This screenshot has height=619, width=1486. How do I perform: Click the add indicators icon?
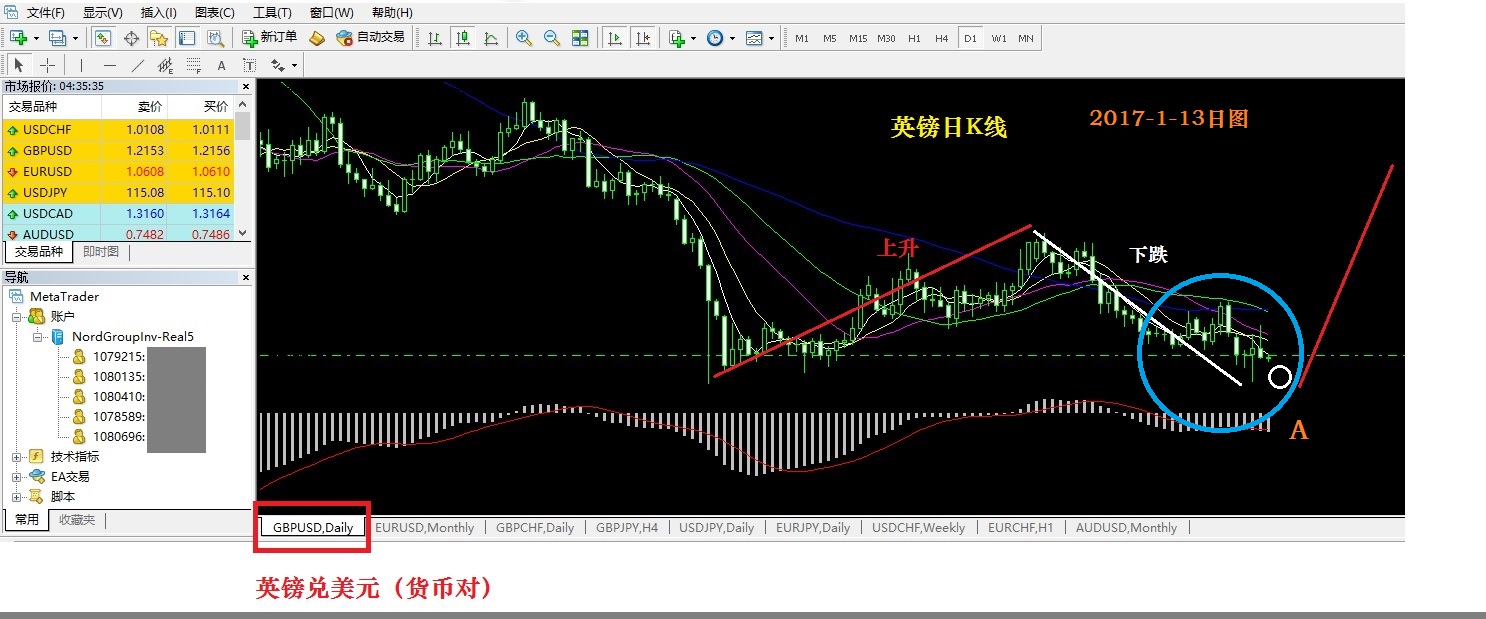point(677,38)
